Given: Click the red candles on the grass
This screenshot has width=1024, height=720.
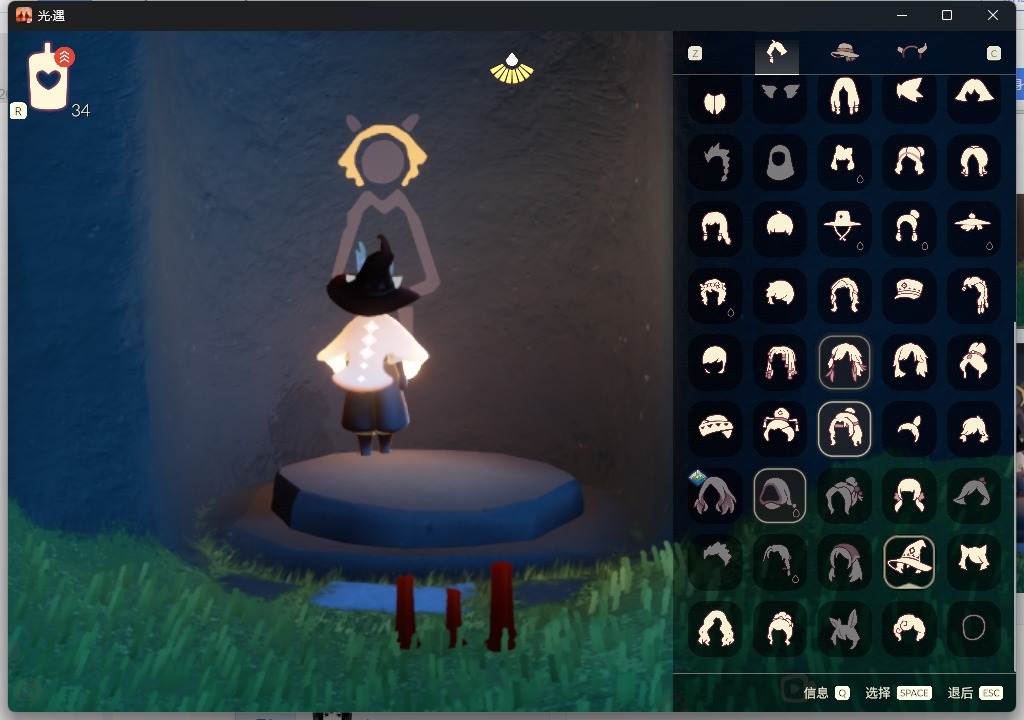Looking at the screenshot, I should pos(455,606).
